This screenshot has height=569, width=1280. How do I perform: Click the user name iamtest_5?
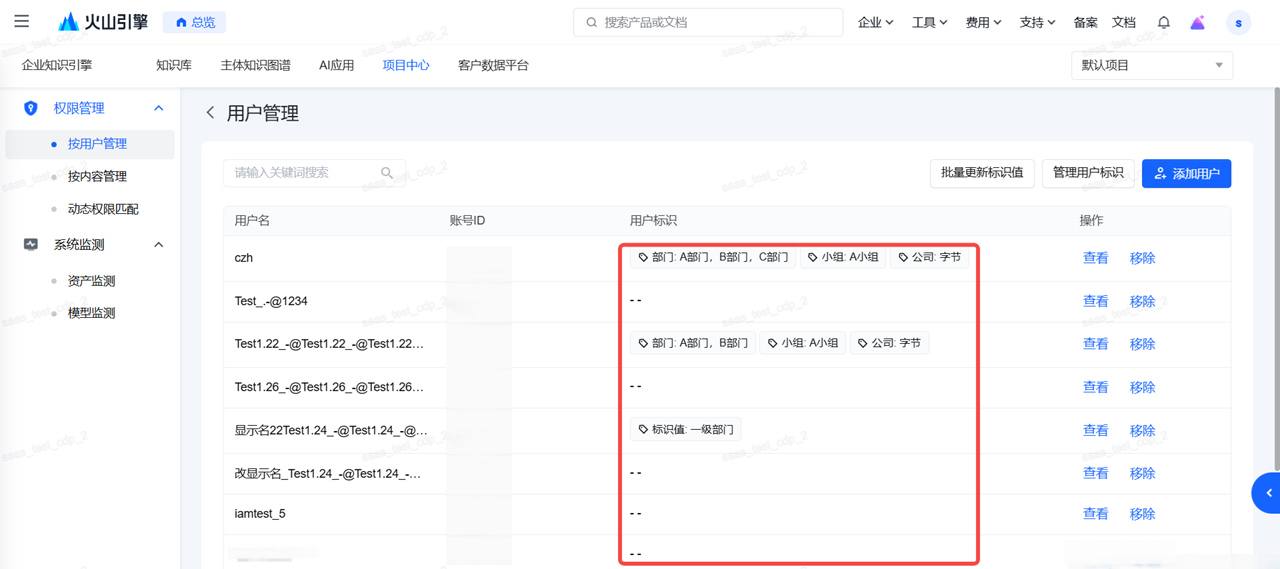(260, 514)
